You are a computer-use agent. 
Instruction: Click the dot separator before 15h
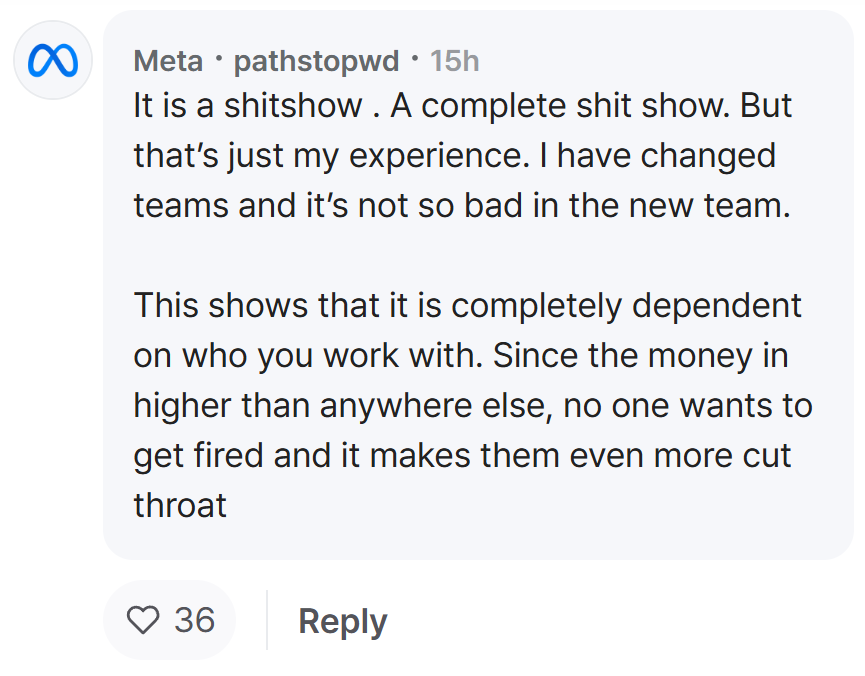415,58
